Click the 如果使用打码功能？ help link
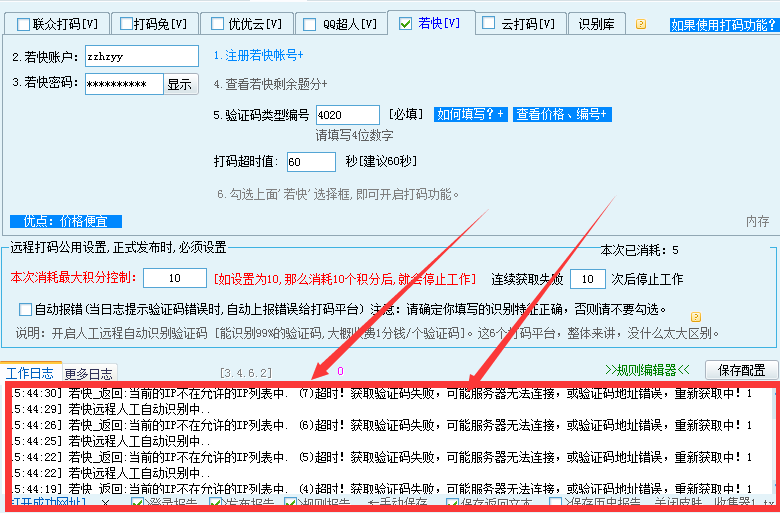This screenshot has width=780, height=513. [724, 25]
